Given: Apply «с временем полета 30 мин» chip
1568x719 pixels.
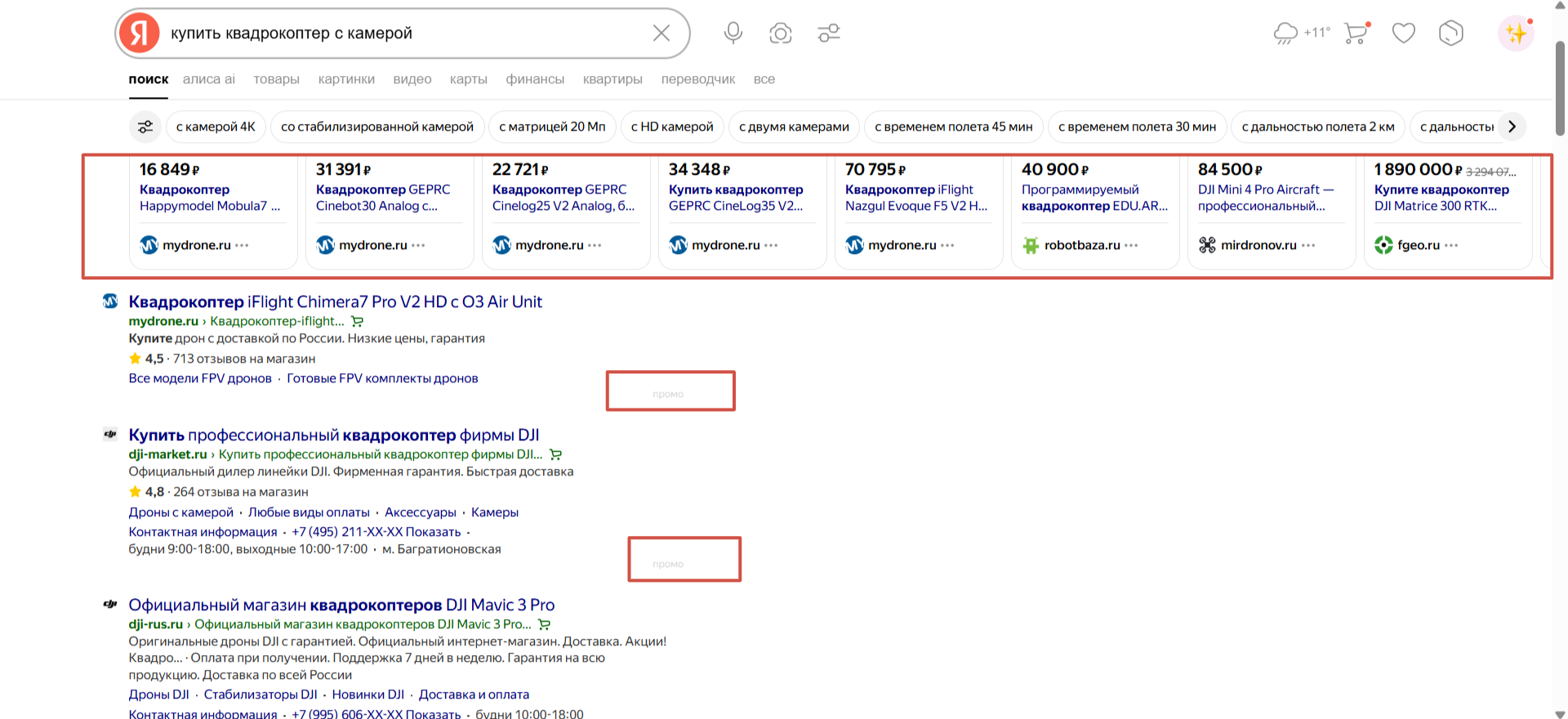Looking at the screenshot, I should [1137, 127].
